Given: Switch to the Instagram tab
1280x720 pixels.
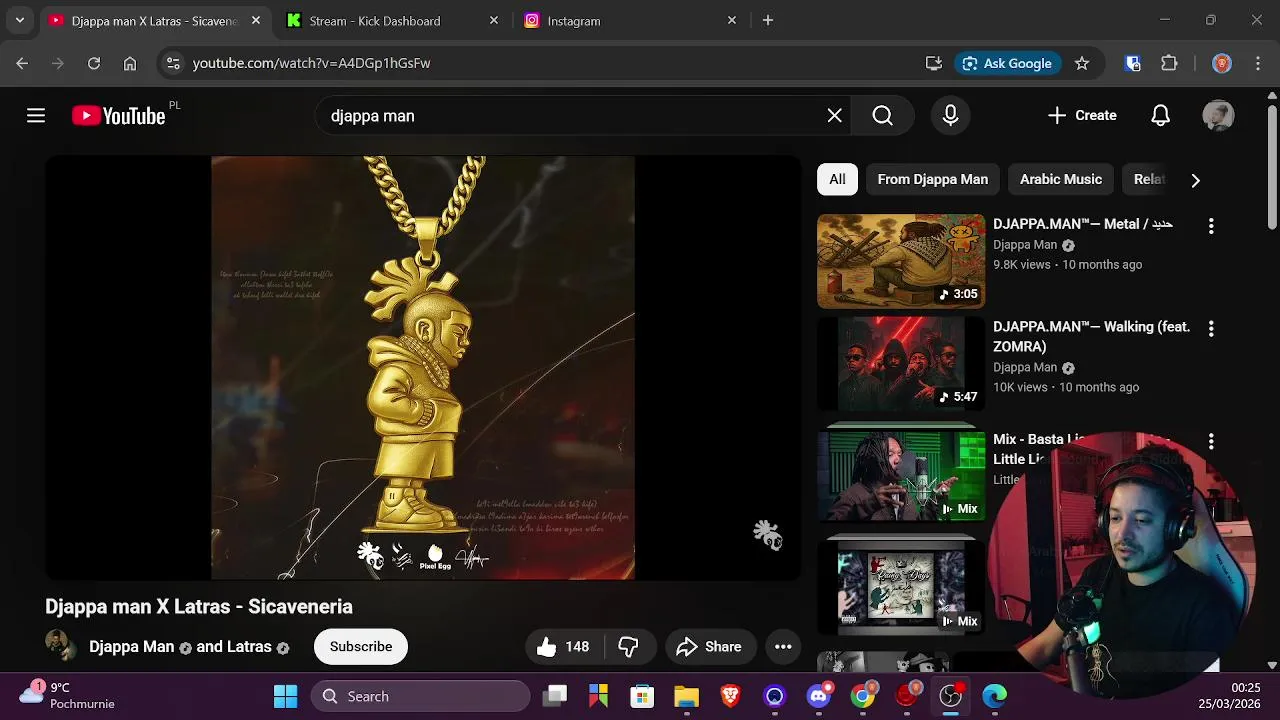Looking at the screenshot, I should point(630,20).
